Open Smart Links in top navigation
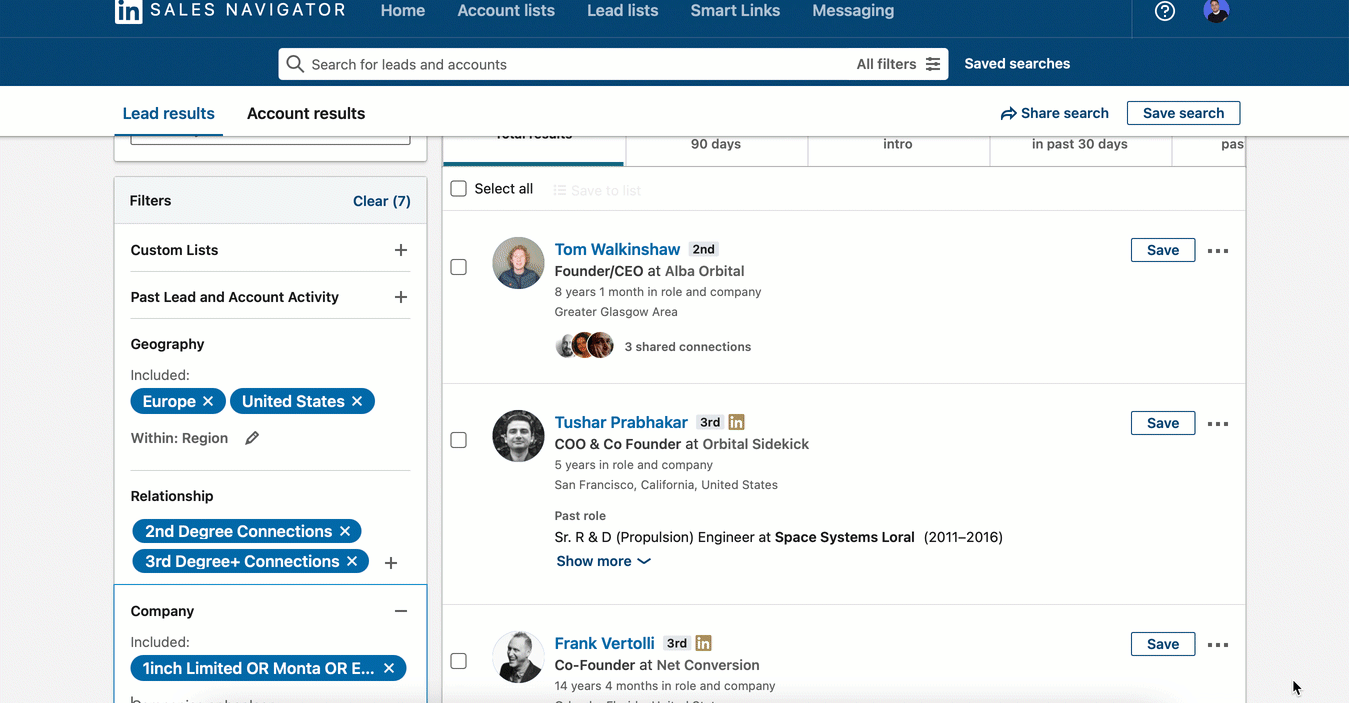The width and height of the screenshot is (1349, 703). tap(735, 11)
